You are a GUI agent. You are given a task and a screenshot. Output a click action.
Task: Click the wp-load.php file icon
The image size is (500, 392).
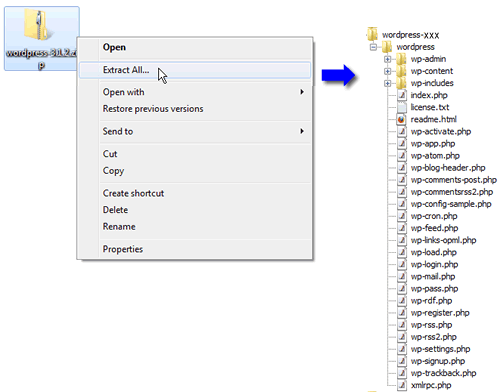(x=402, y=252)
